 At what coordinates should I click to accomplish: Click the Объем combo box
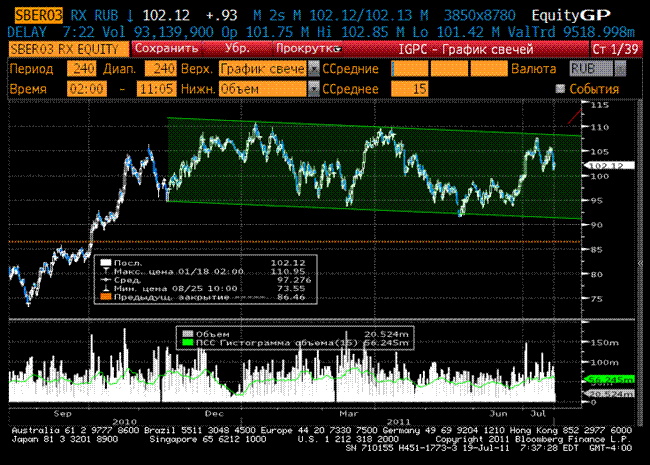(x=264, y=89)
